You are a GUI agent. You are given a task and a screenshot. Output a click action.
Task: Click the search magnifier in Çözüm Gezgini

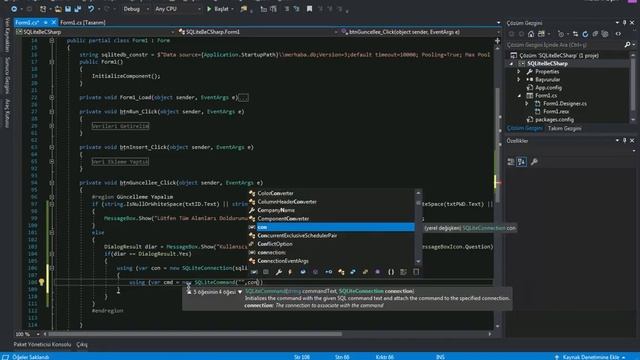pos(627,44)
